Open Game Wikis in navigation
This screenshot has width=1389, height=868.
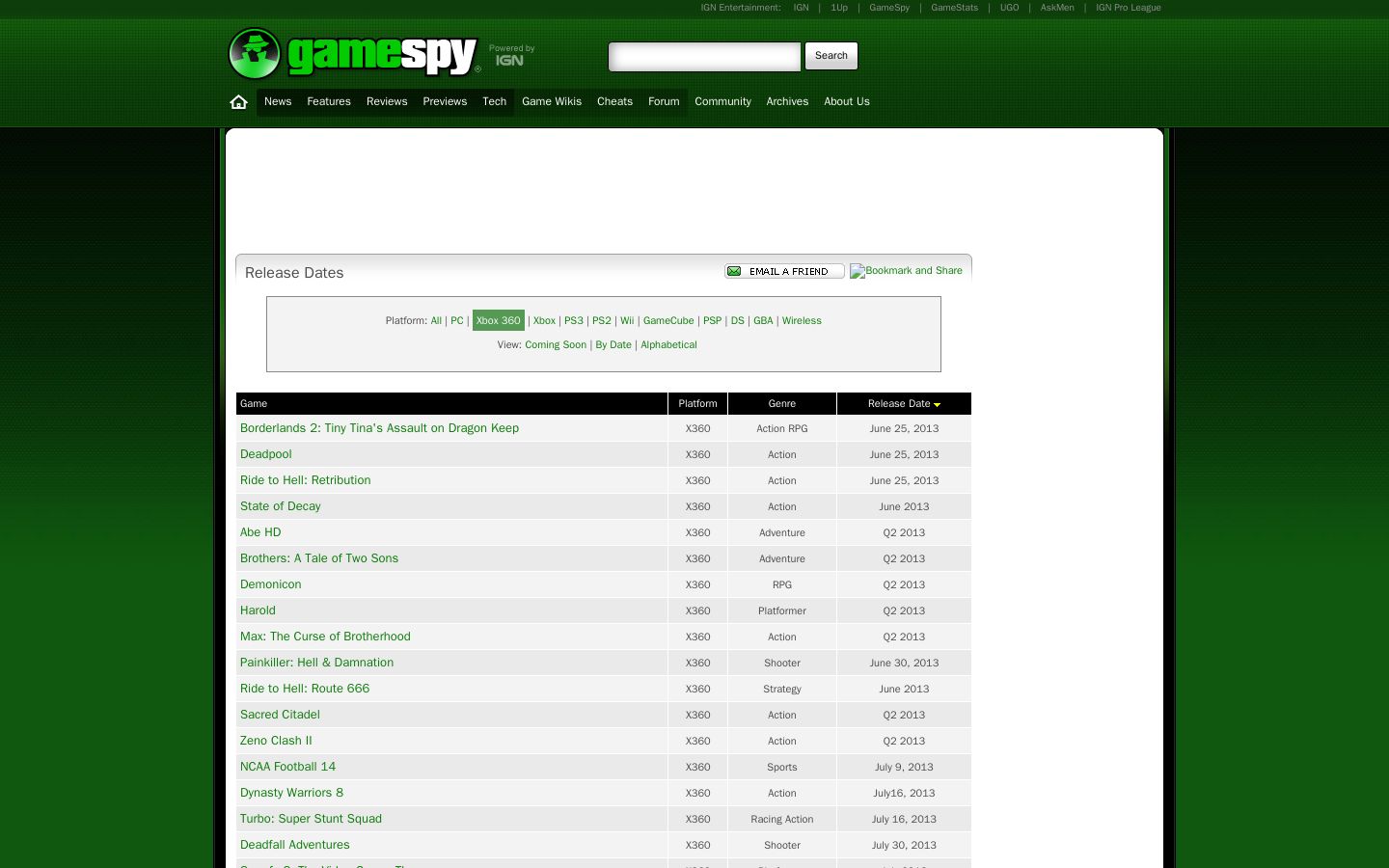tap(552, 102)
